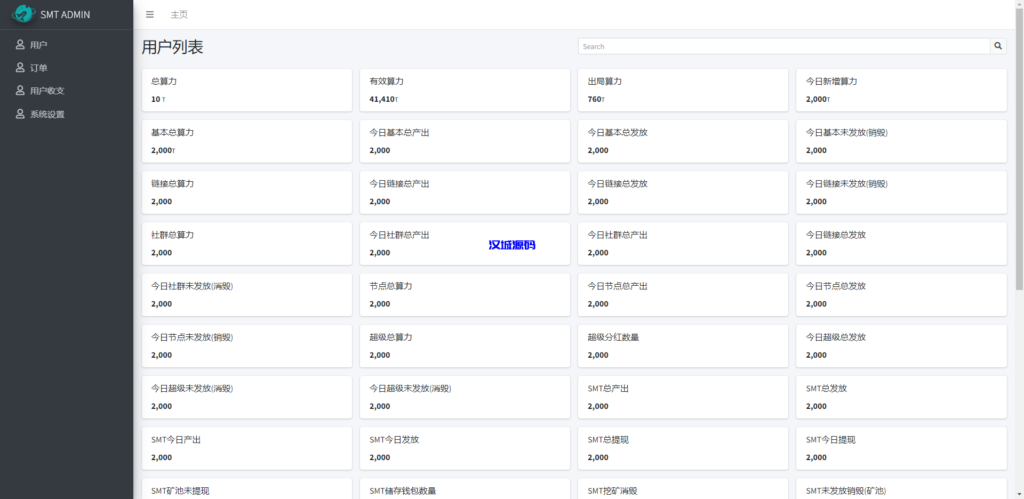Select the SMT储存钱包数量 card title

click(403, 491)
